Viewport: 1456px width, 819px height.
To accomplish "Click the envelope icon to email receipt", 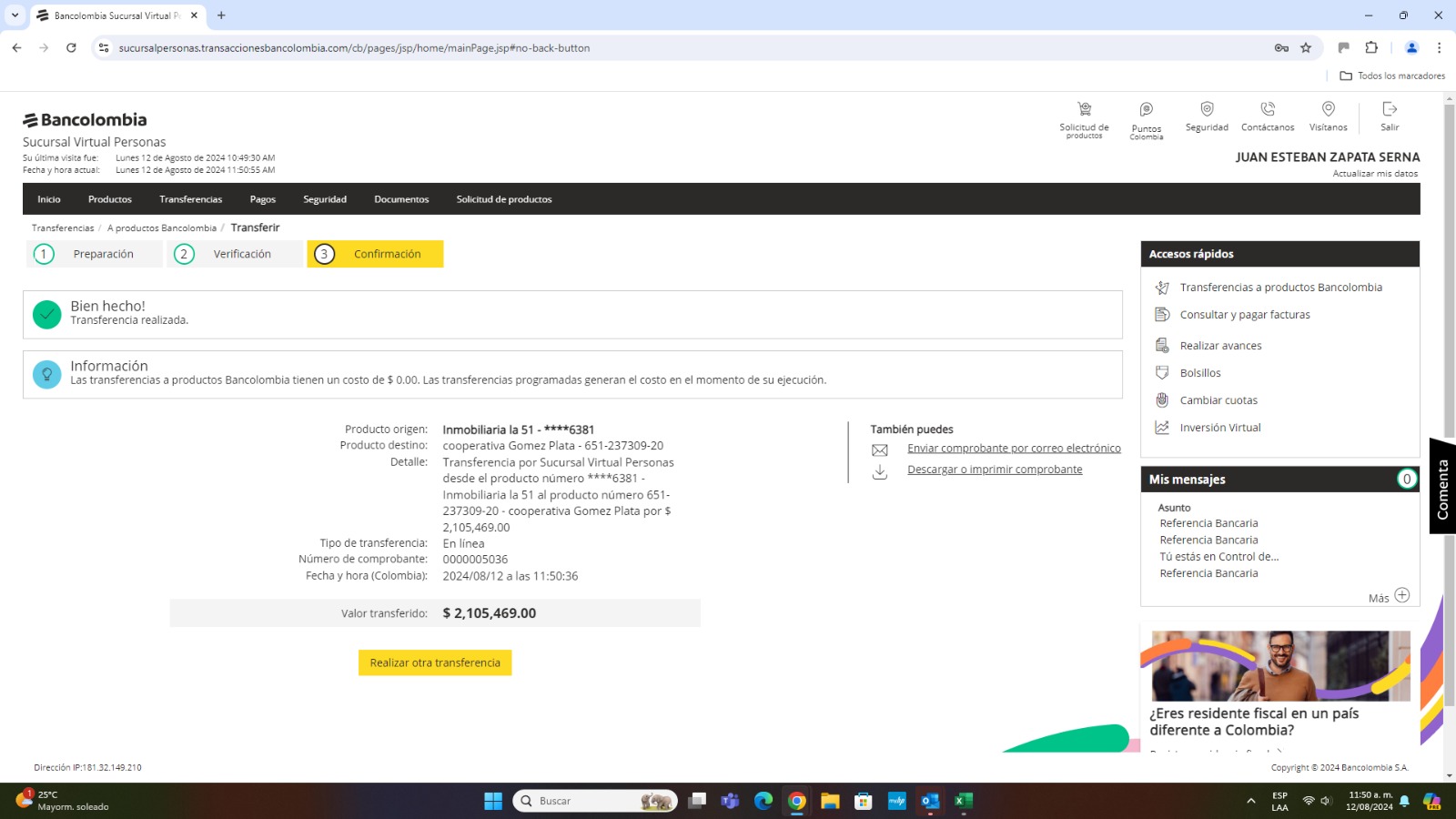I will pyautogui.click(x=880, y=450).
